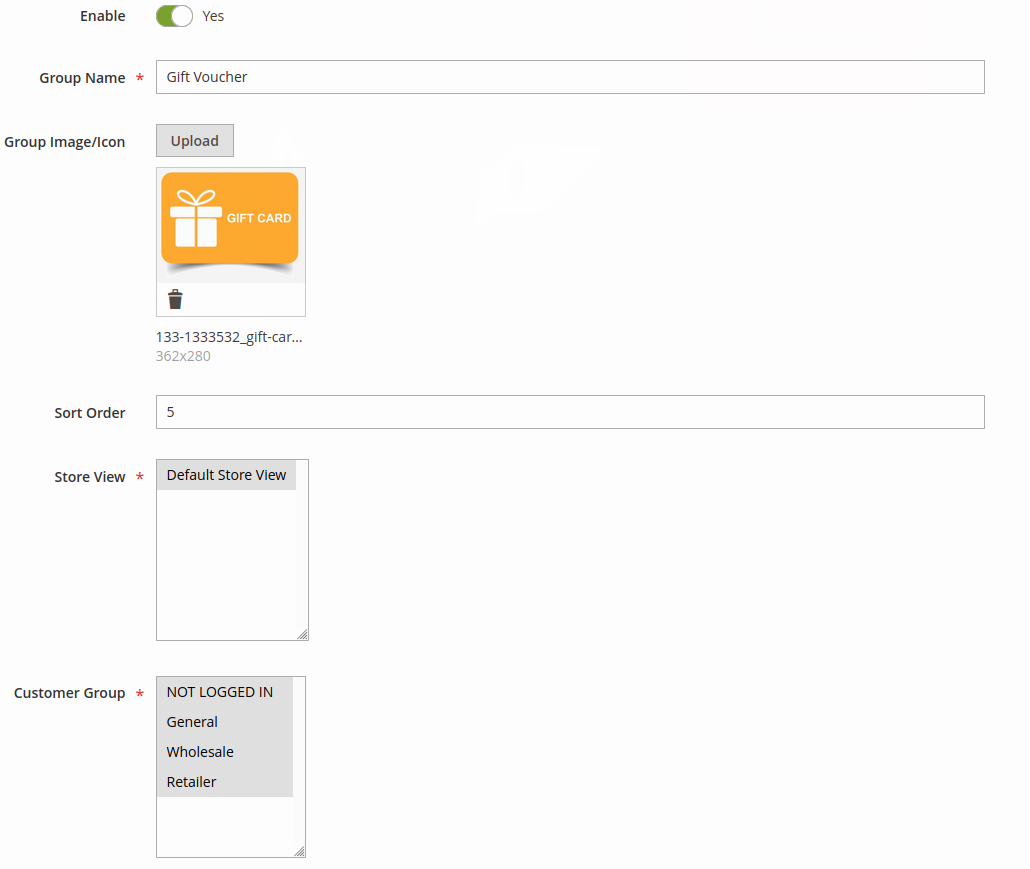Click the Group Name field label
The width and height of the screenshot is (1030, 869).
coord(82,78)
